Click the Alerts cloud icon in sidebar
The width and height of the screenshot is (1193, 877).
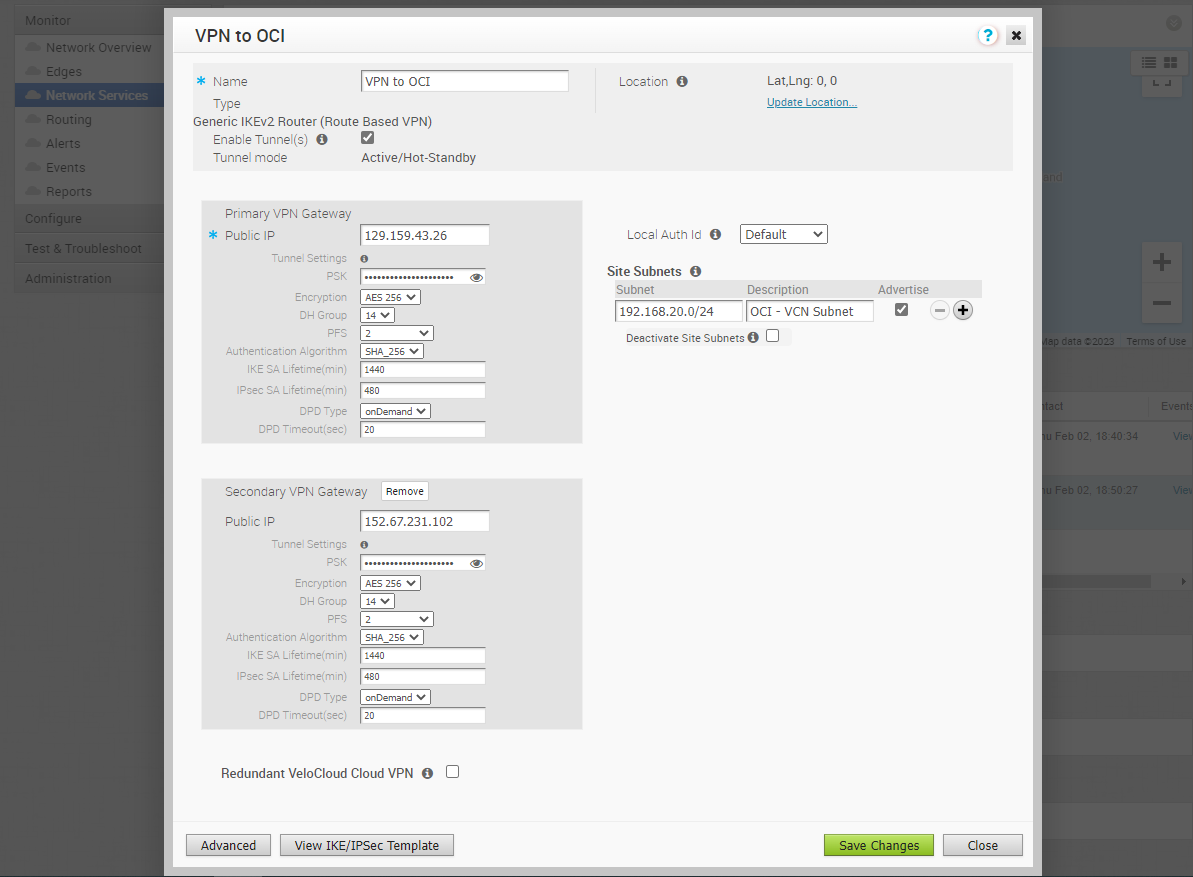click(x=33, y=143)
